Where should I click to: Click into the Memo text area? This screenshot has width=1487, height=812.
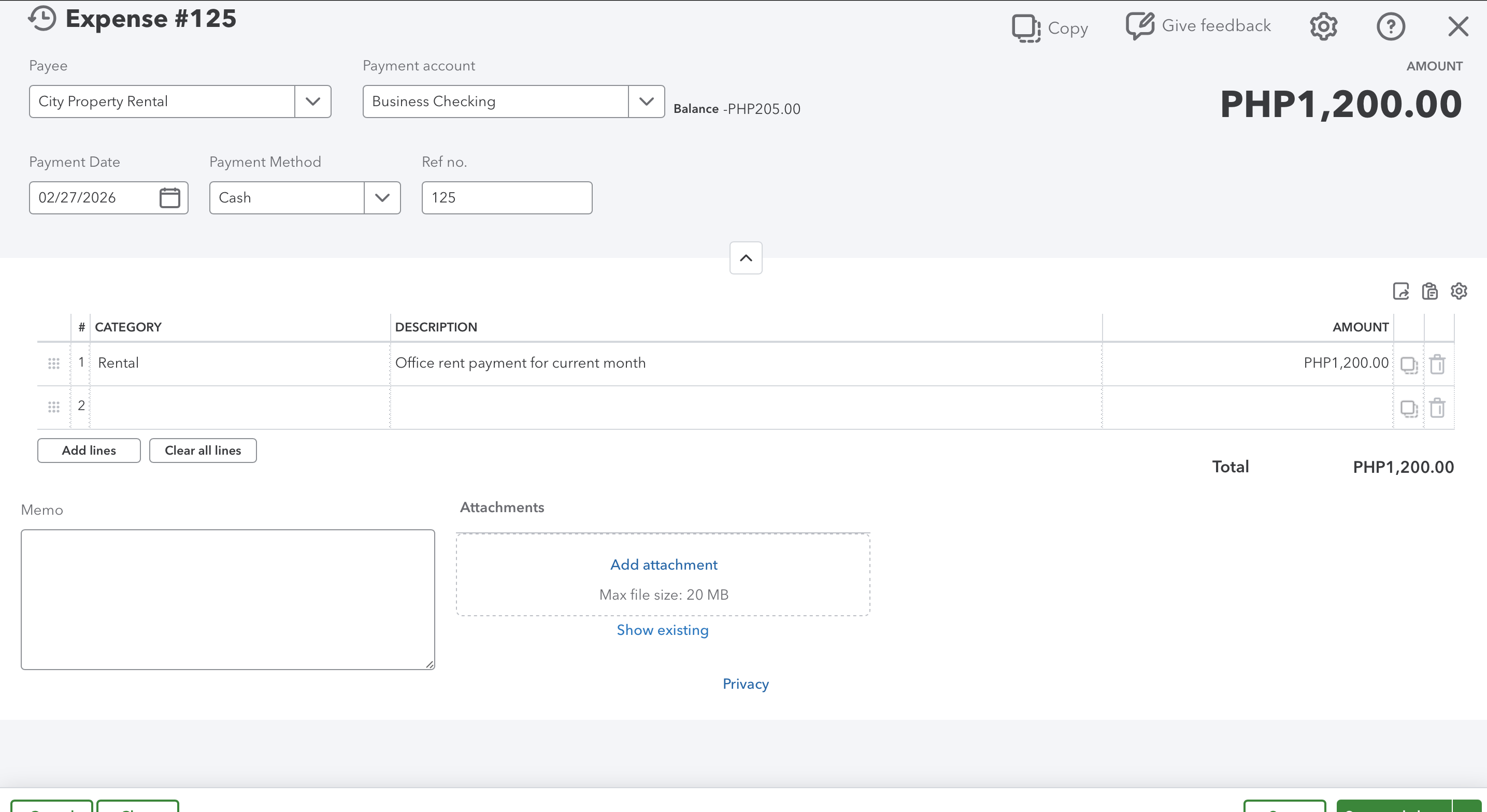[227, 599]
